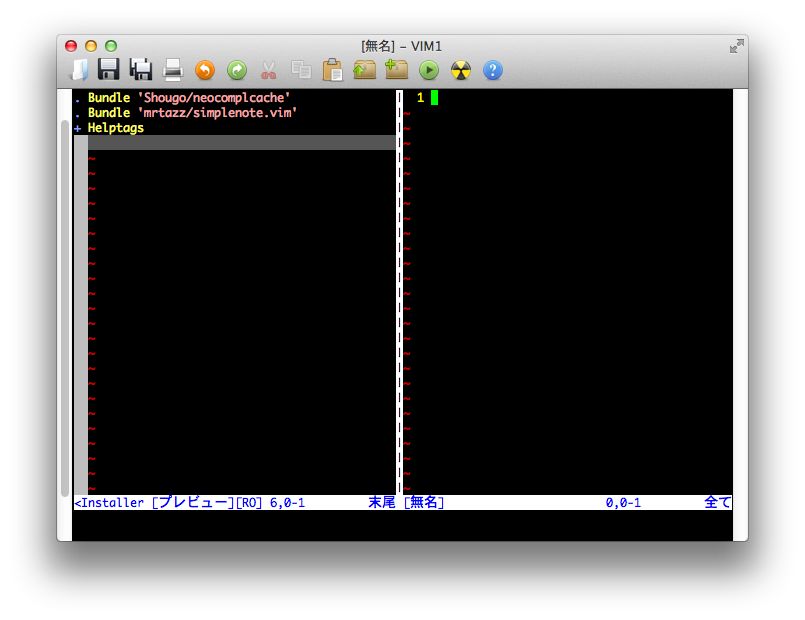Image resolution: width=805 pixels, height=620 pixels.
Task: Close the VIM1 window with red button
Action: pos(71,46)
